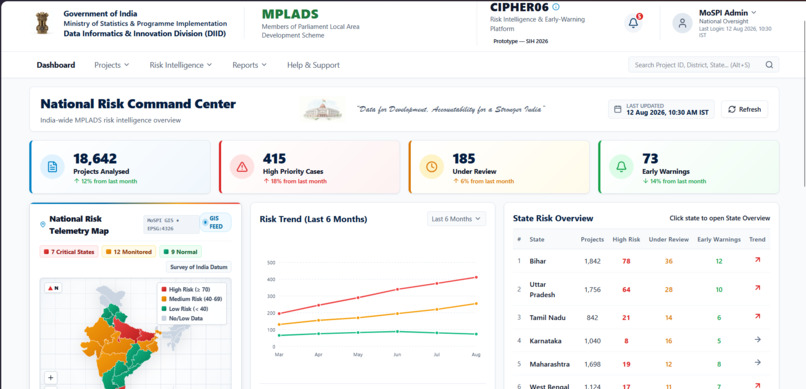Click the Survey of India Datum badge

point(199,267)
